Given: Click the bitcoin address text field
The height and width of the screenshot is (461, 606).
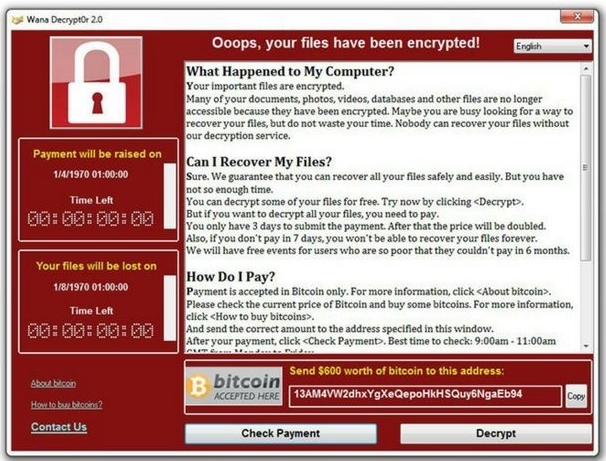Looking at the screenshot, I should (425, 396).
